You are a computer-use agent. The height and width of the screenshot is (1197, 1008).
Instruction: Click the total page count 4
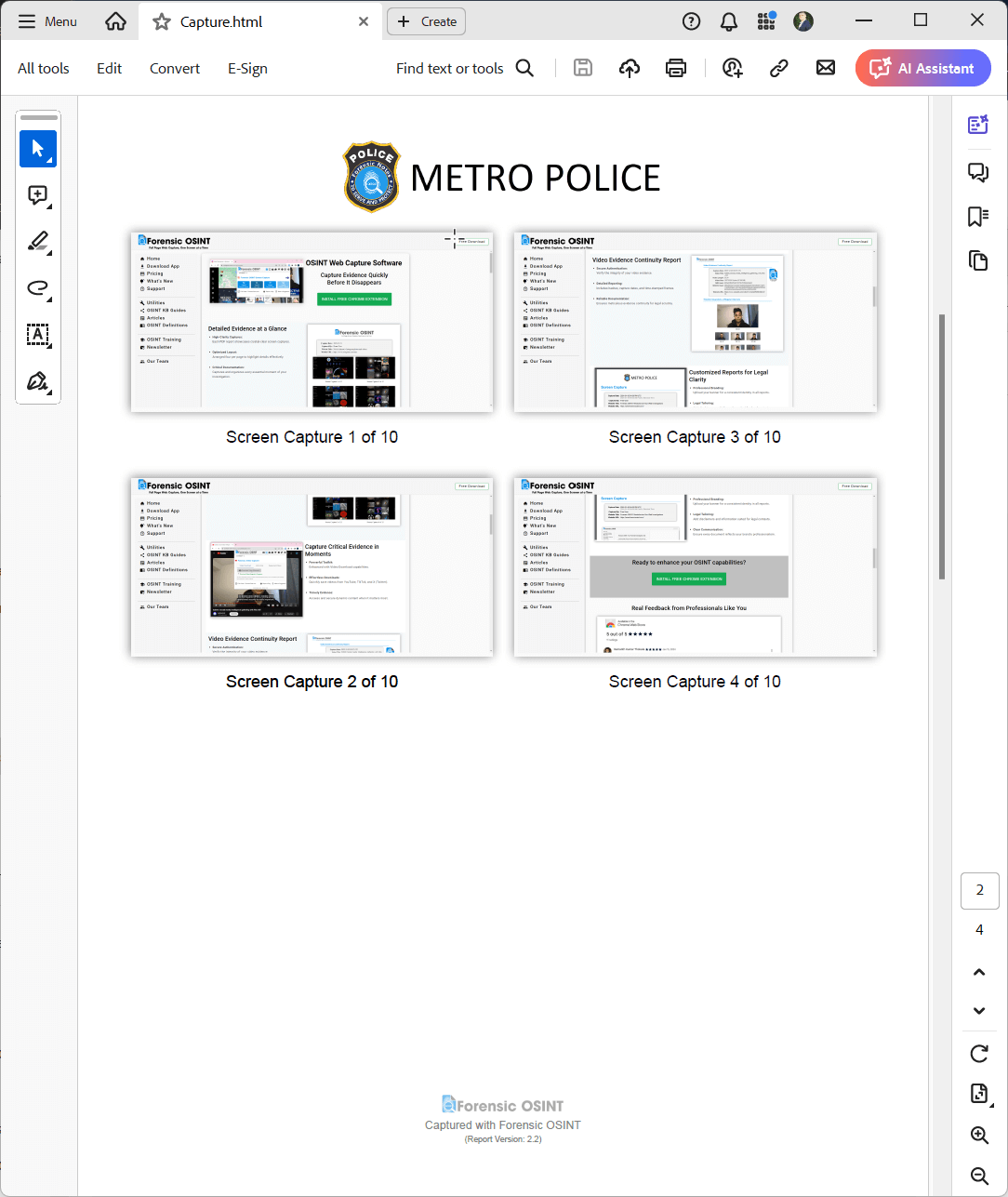(979, 930)
